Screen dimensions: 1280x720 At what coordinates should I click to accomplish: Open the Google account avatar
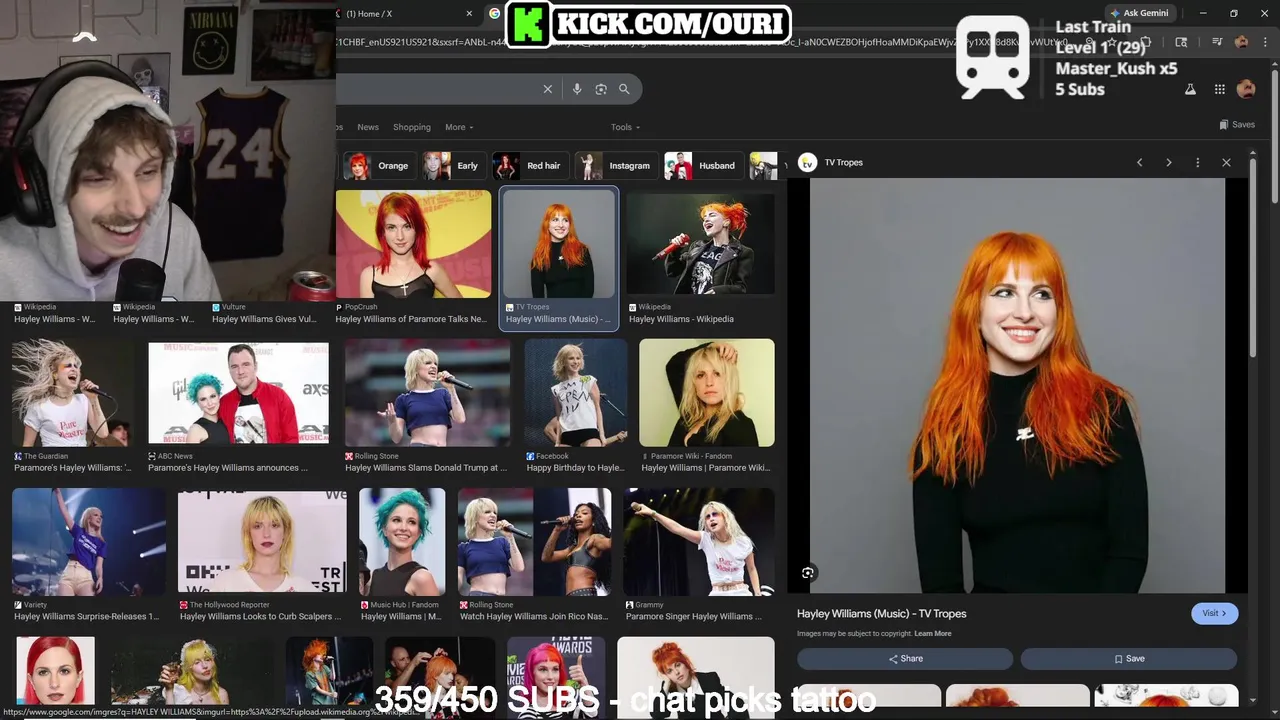point(1246,89)
